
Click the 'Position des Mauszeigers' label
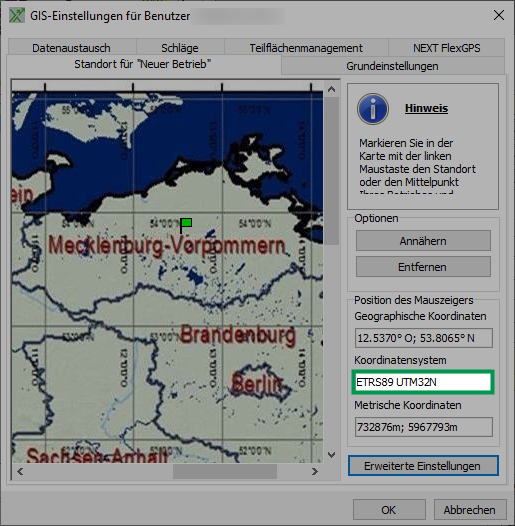[x=414, y=300]
